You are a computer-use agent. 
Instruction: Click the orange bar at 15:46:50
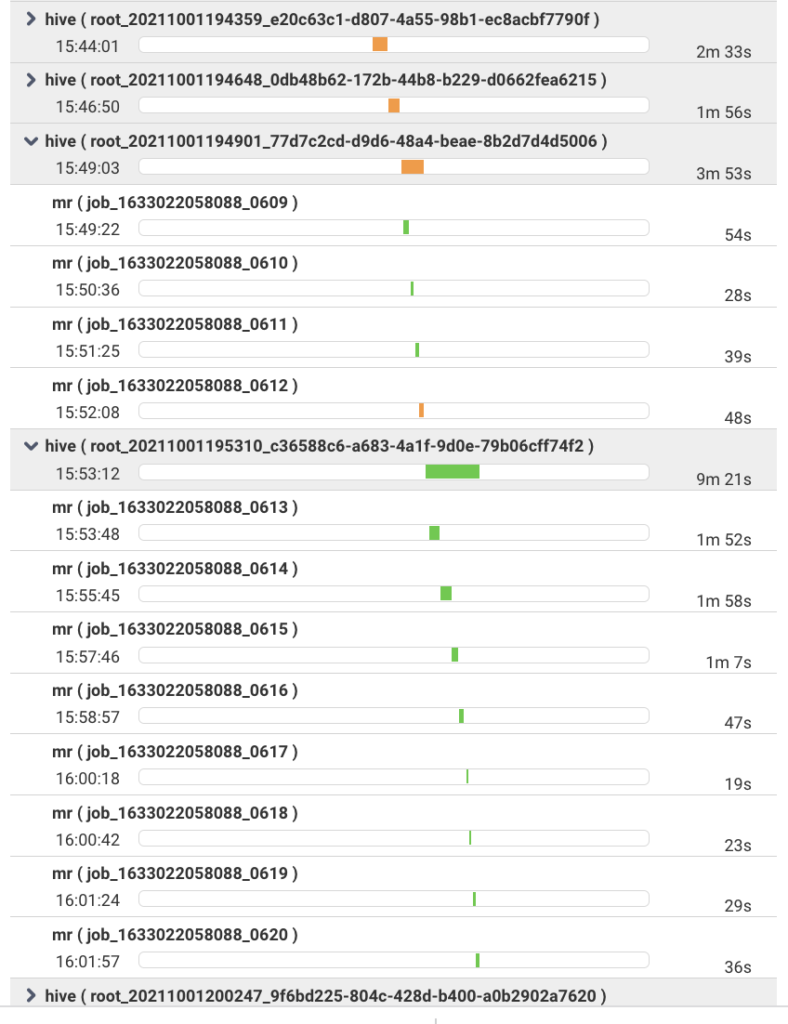(x=394, y=106)
